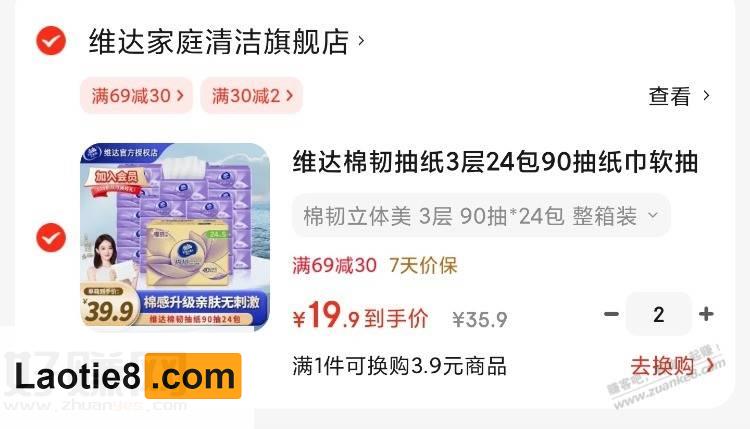Increase quantity with the plus button
This screenshot has width=750, height=429.
pos(706,314)
